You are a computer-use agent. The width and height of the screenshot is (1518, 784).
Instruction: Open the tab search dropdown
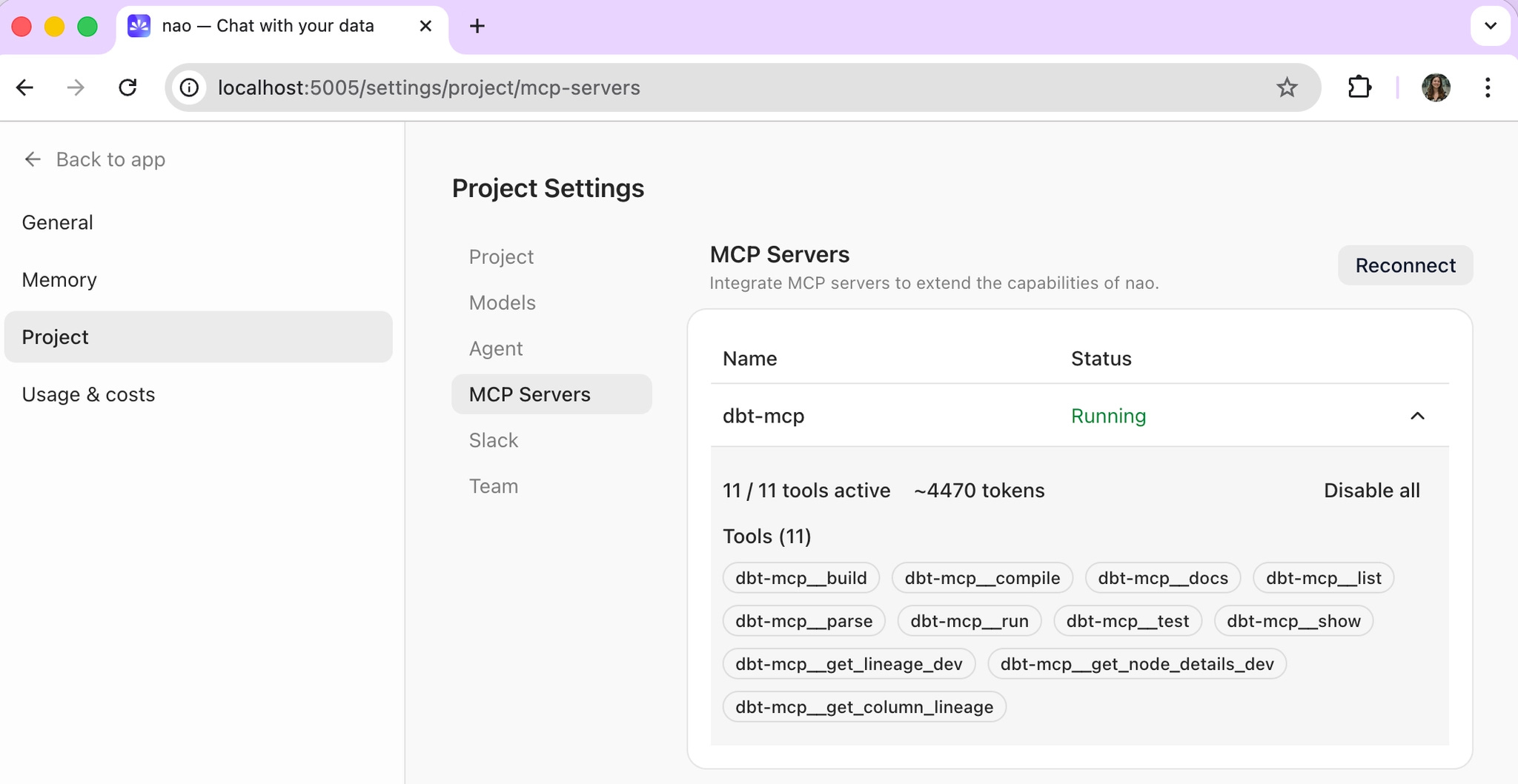(x=1491, y=26)
